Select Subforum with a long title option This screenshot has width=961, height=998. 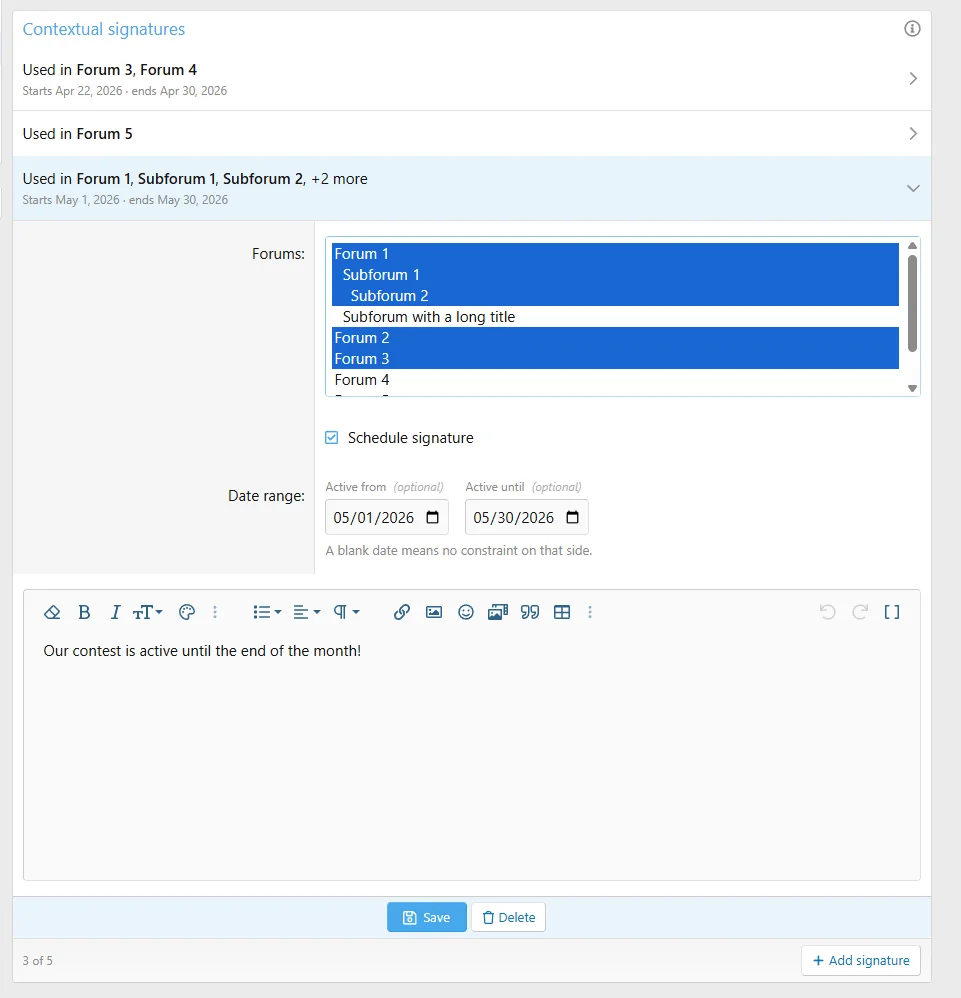click(x=615, y=316)
